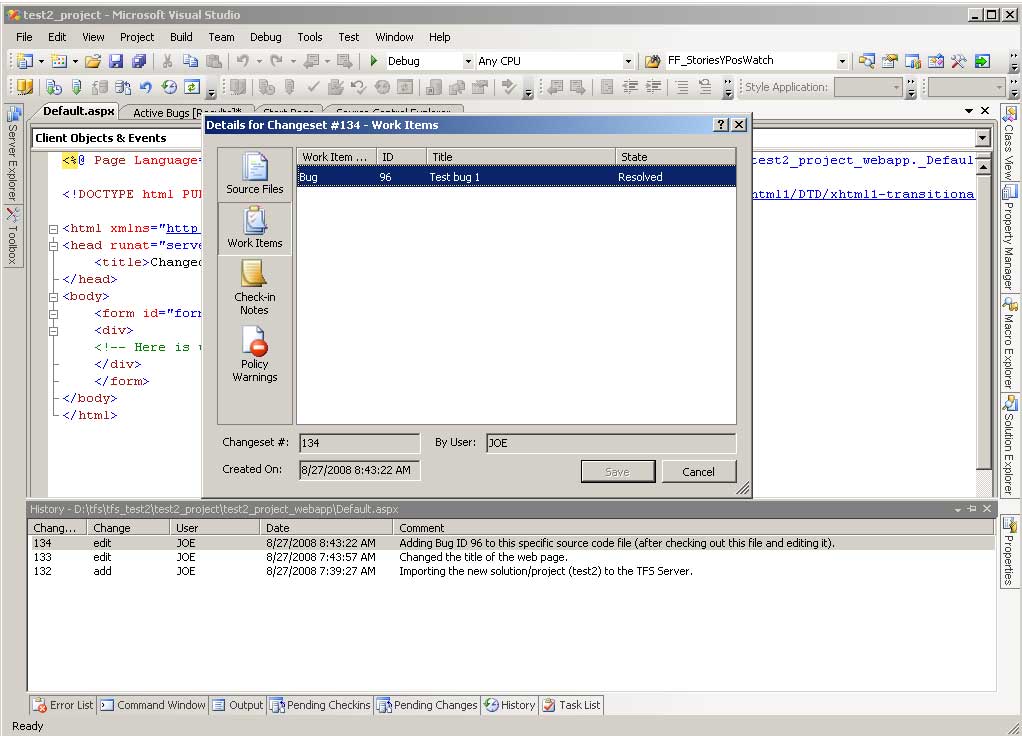
Task: Expand the Server Explorer side panel
Action: pos(13,155)
